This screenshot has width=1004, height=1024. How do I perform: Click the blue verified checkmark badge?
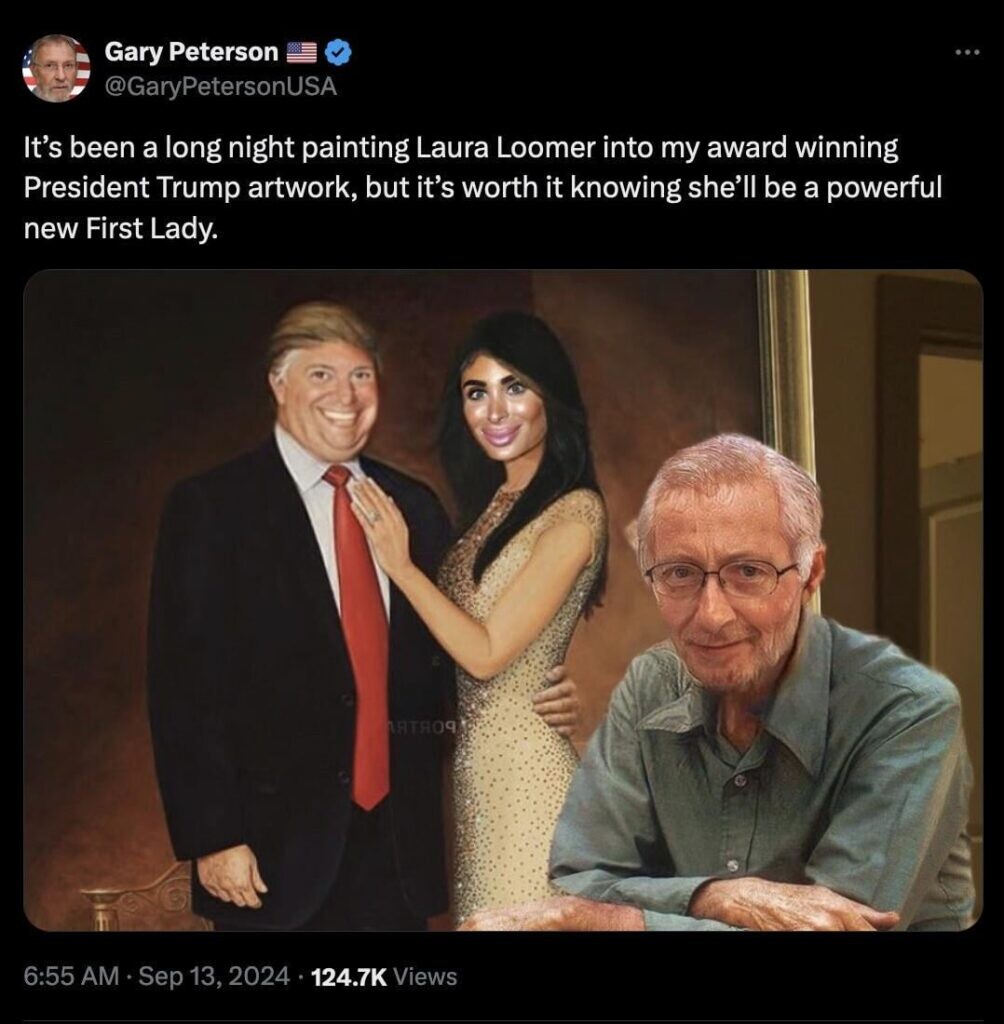(338, 52)
